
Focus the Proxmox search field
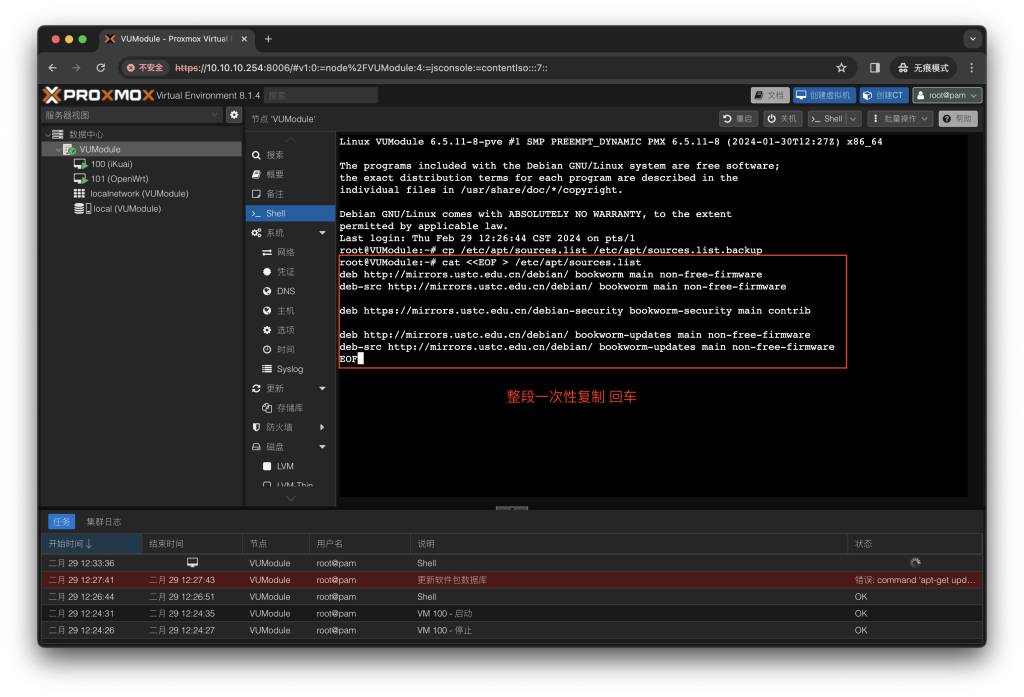point(321,95)
